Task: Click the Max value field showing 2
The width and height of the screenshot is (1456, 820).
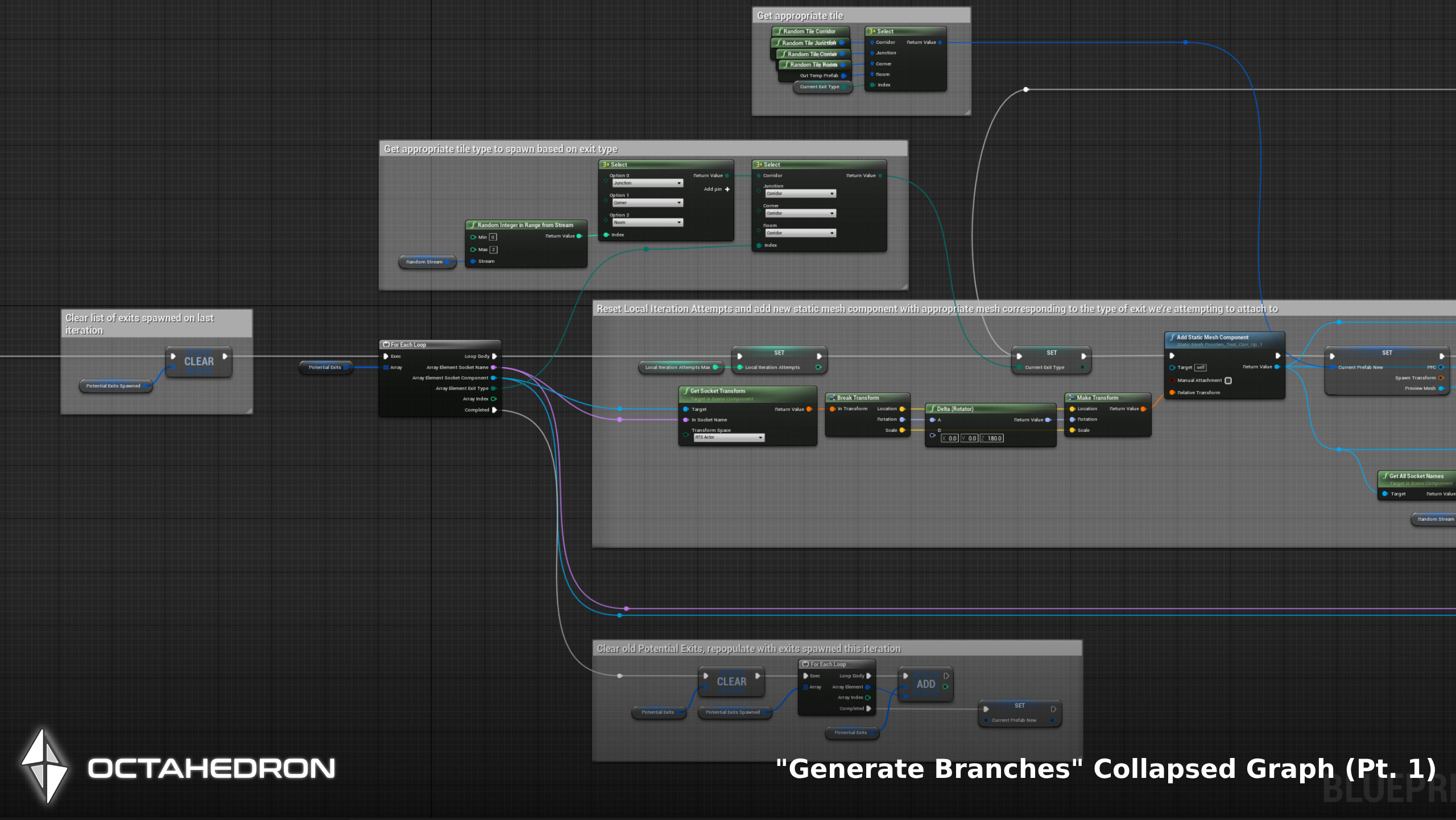Action: (494, 249)
